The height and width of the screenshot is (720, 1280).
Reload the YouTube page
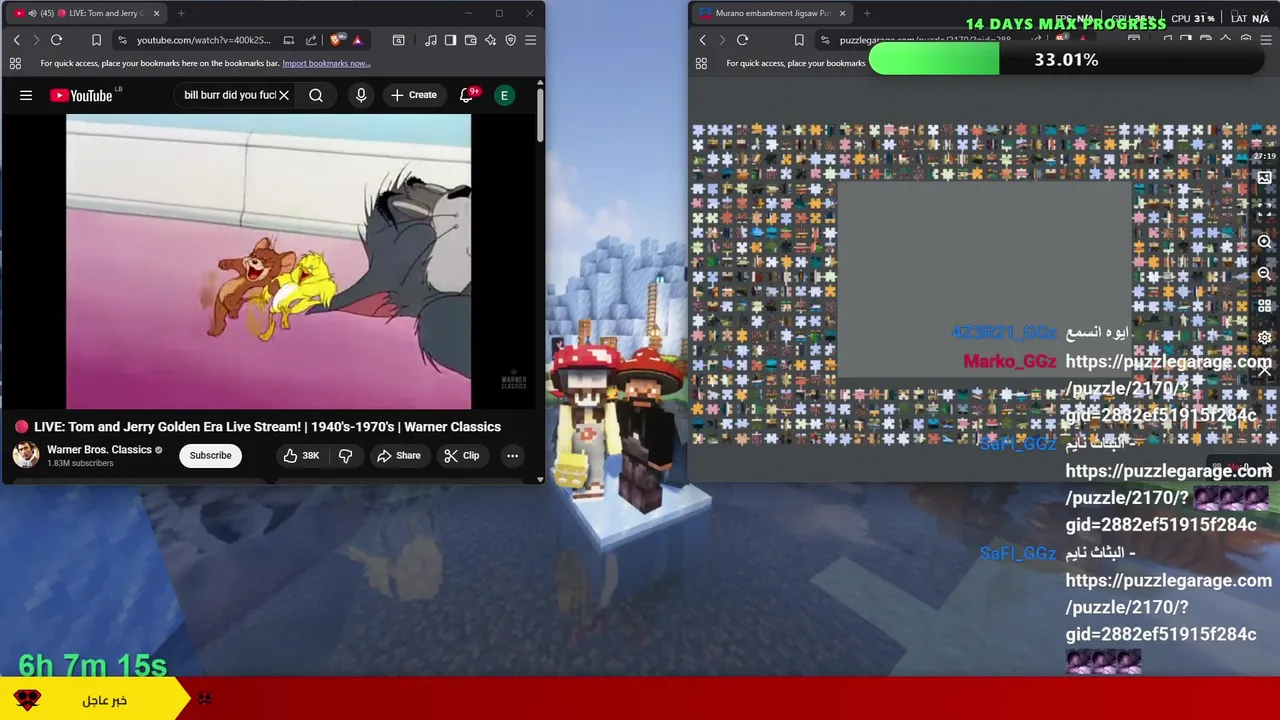tap(56, 40)
